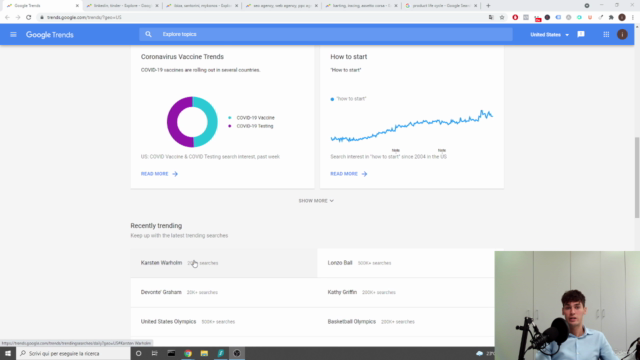Click the COVID-19 Testing legend entry

[251, 126]
